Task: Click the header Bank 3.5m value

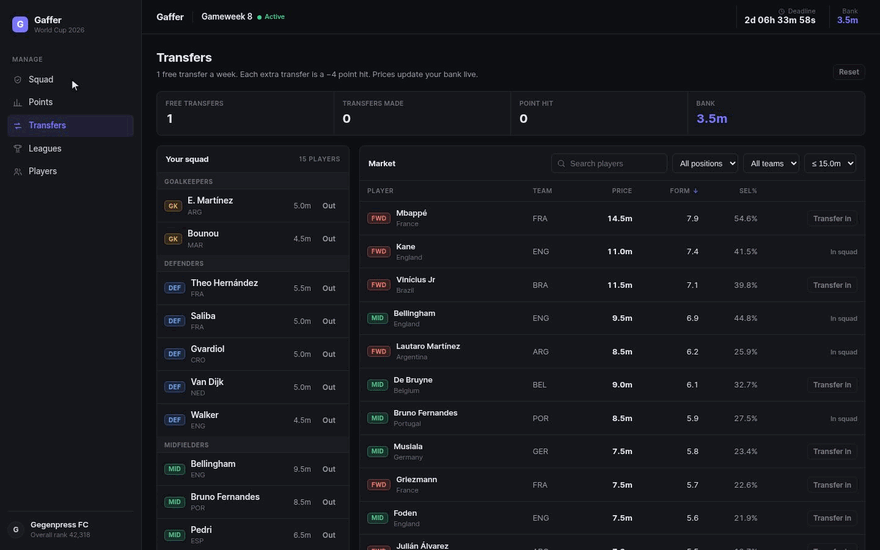Action: (847, 20)
